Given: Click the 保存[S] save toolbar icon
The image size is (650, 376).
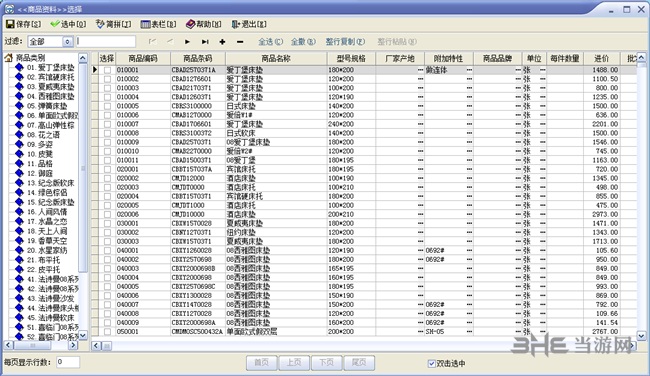Looking at the screenshot, I should click(10, 24).
